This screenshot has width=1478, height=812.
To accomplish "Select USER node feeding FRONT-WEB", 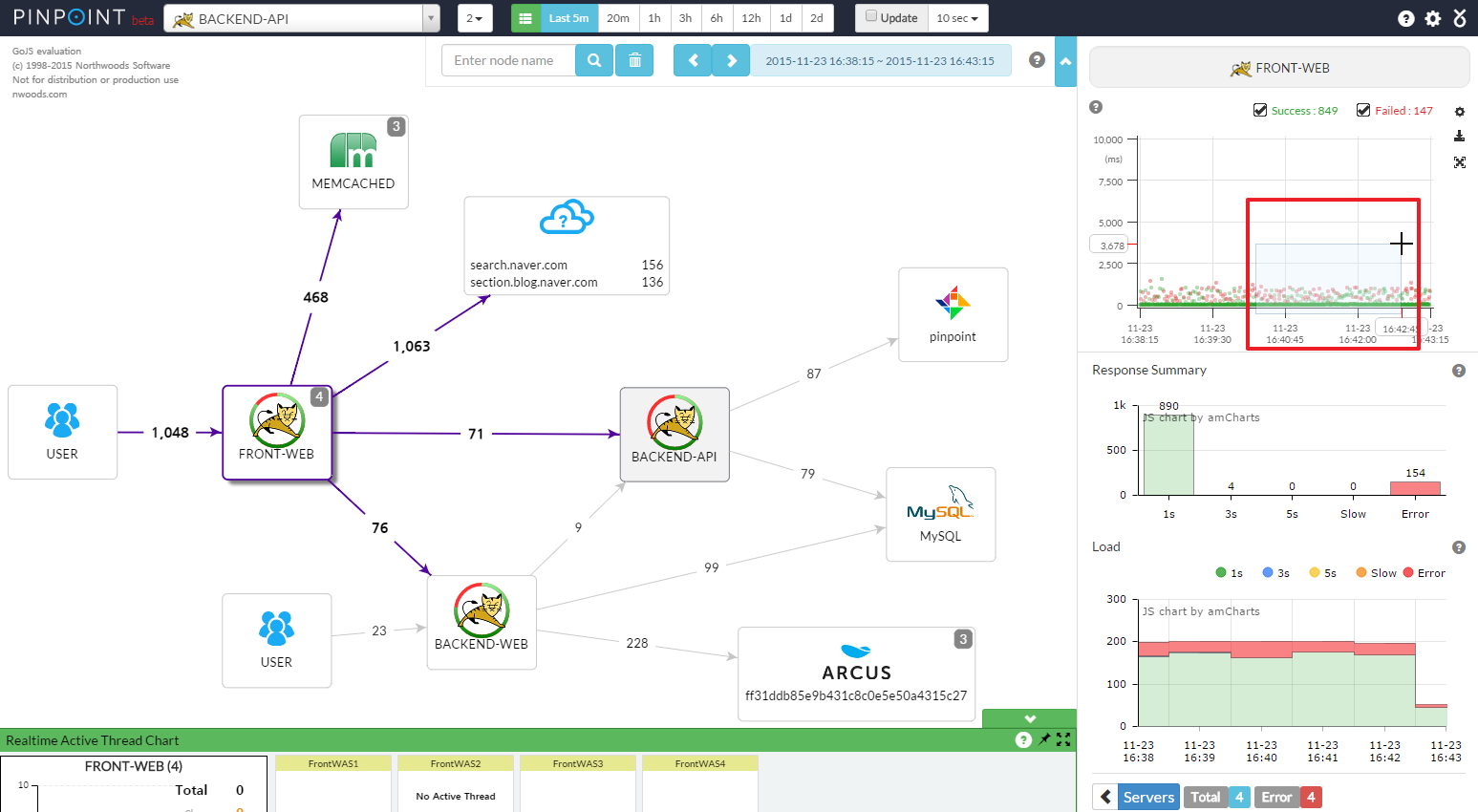I will (62, 432).
